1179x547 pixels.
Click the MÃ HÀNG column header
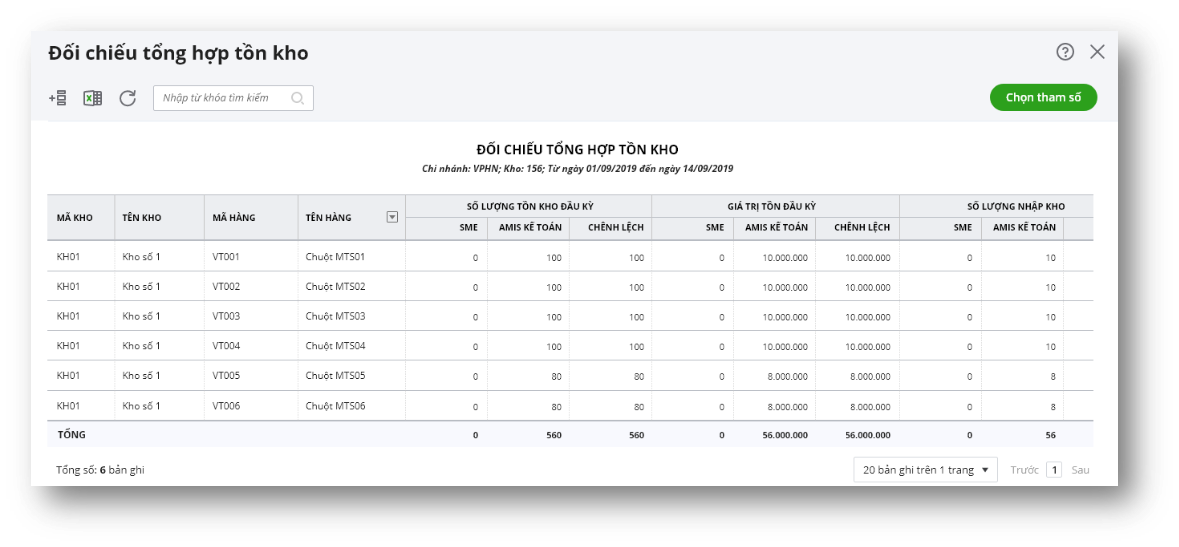251,217
